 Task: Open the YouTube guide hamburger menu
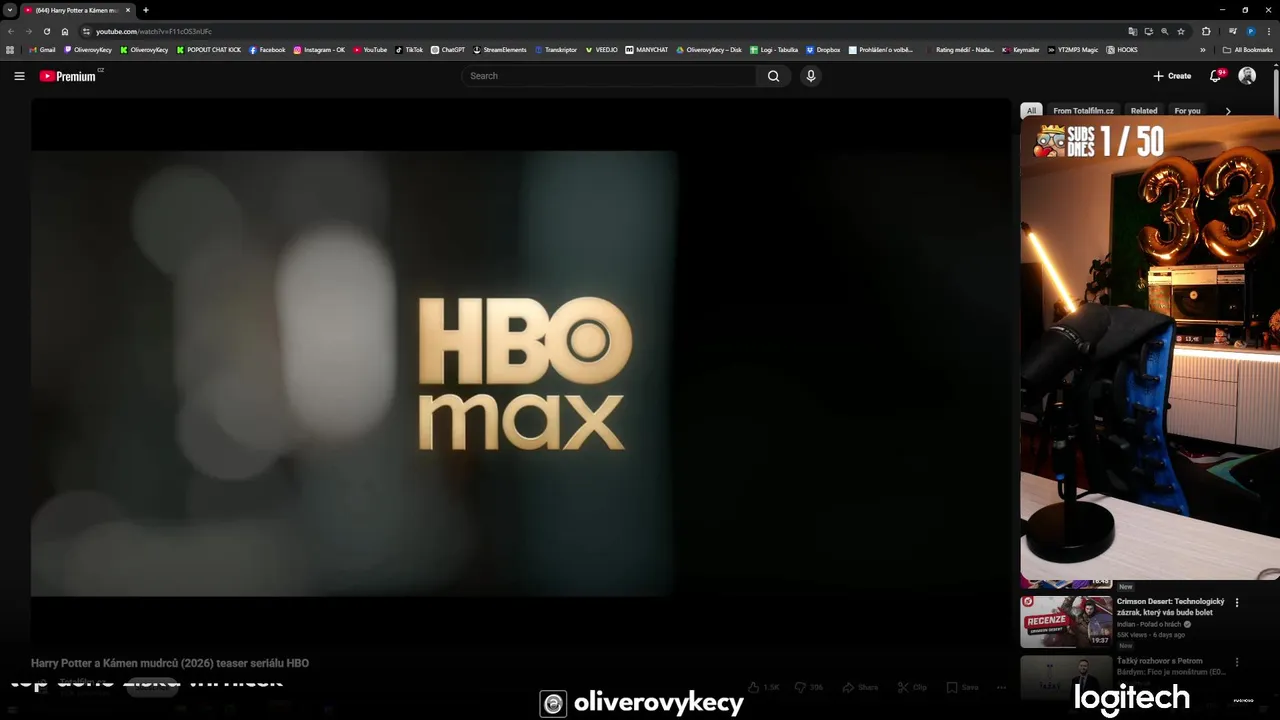[x=19, y=76]
